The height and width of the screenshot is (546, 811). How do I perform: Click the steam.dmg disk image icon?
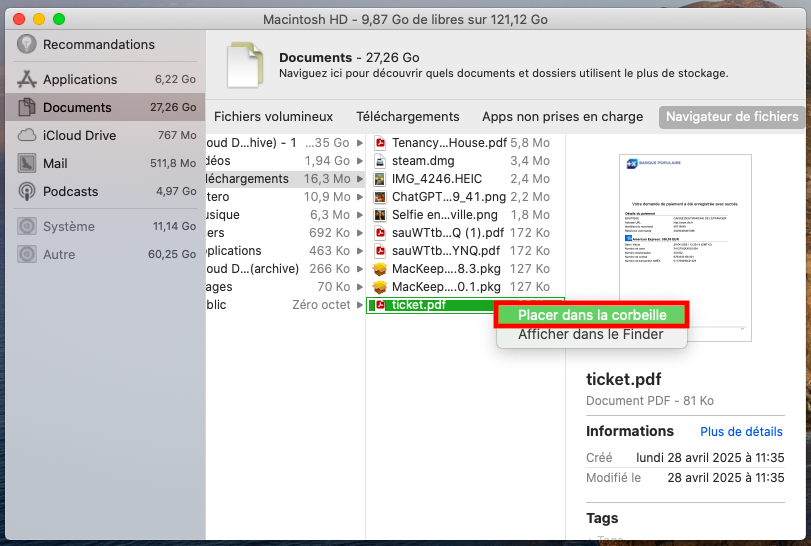tap(380, 161)
